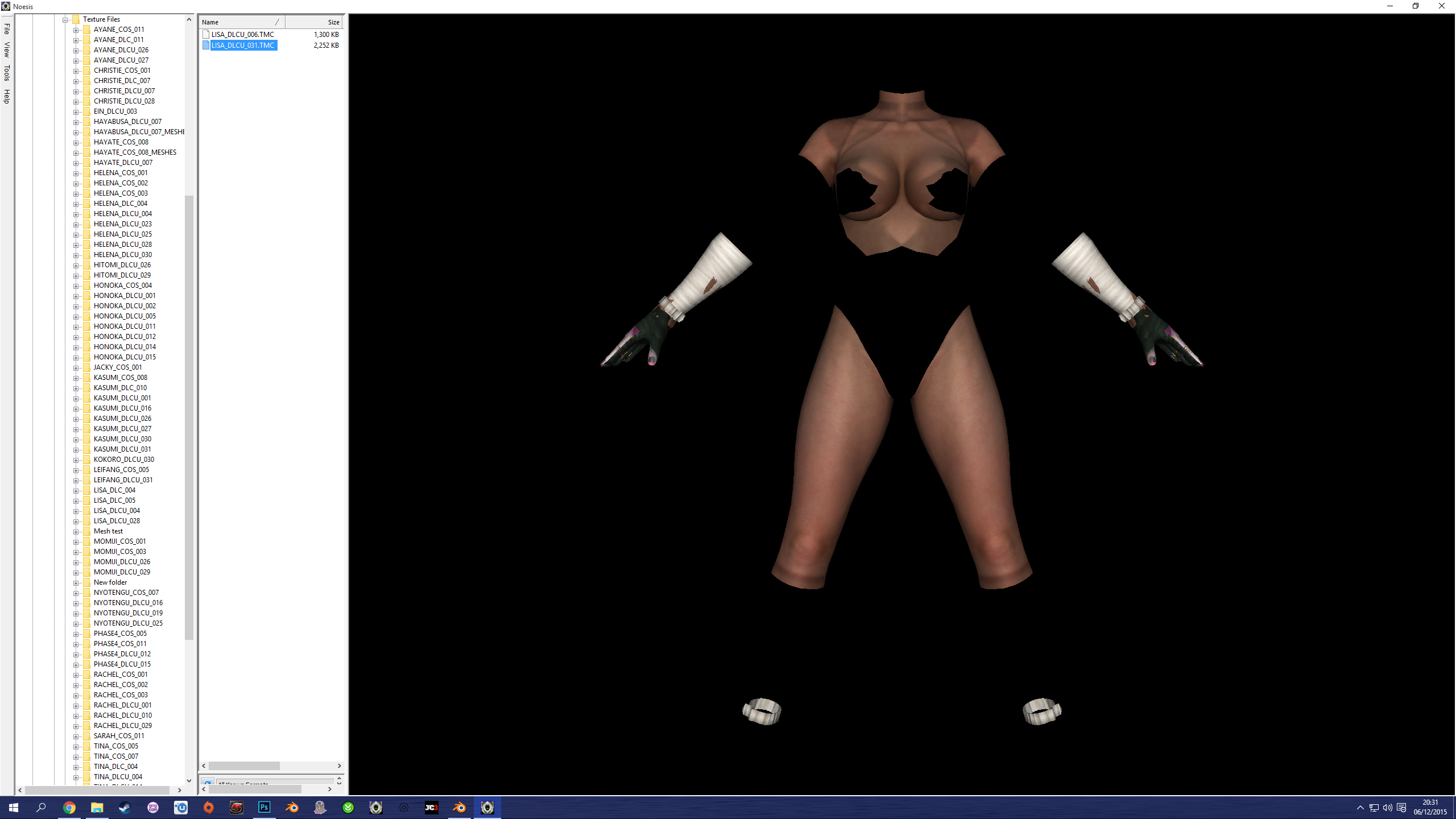
Task: Click folder tree vertical scrollbar thumb
Action: 189,417
